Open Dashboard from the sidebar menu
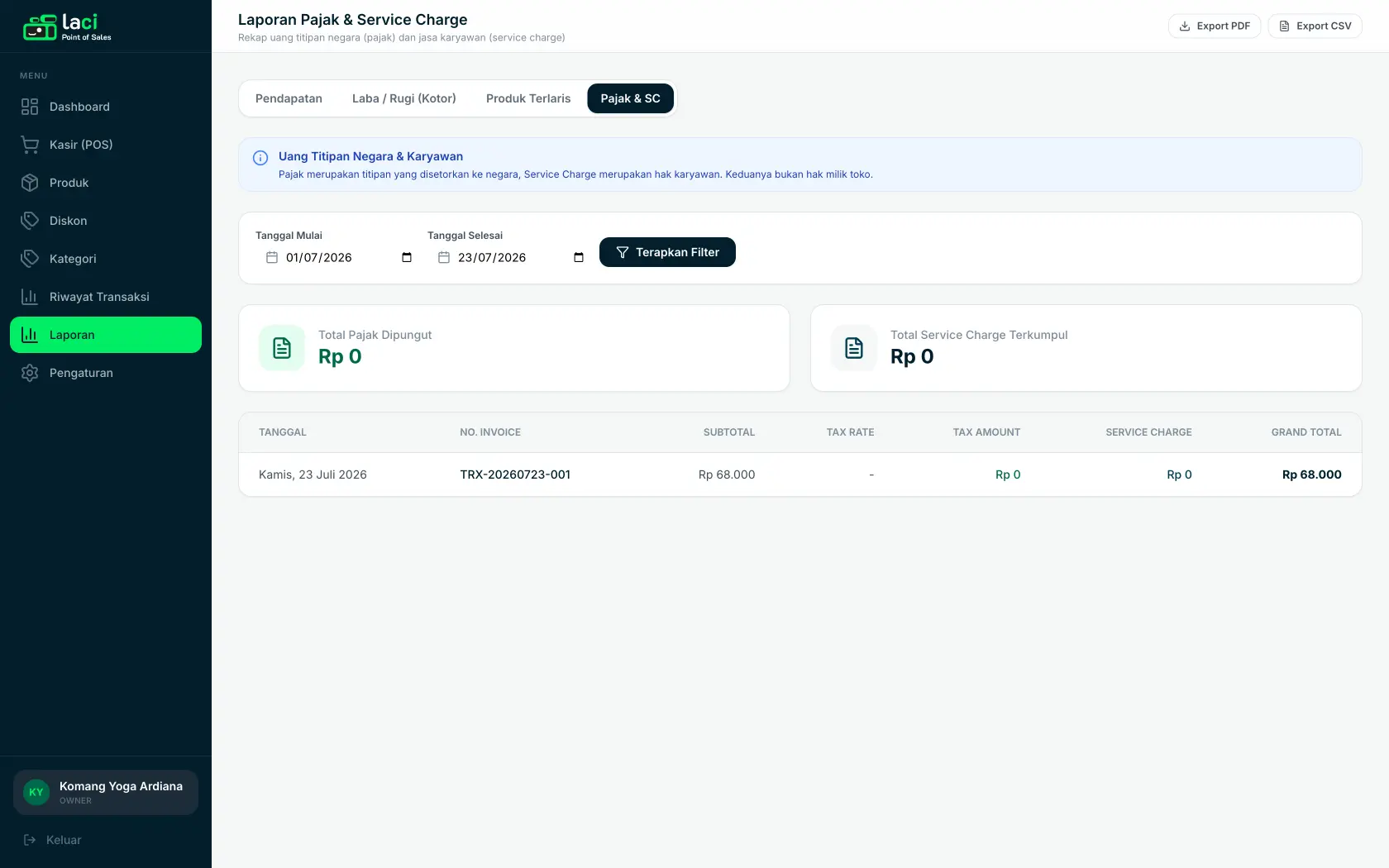The image size is (1389, 868). coord(106,107)
